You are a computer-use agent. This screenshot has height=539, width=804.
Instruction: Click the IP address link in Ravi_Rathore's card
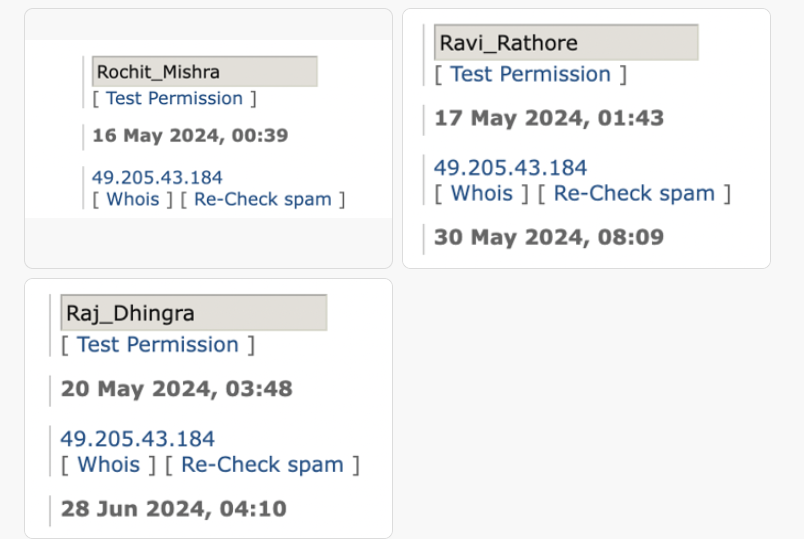[x=510, y=167]
